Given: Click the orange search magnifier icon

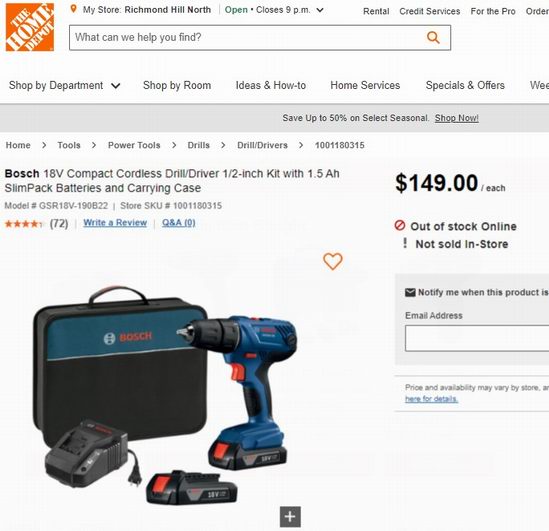Looking at the screenshot, I should (433, 37).
